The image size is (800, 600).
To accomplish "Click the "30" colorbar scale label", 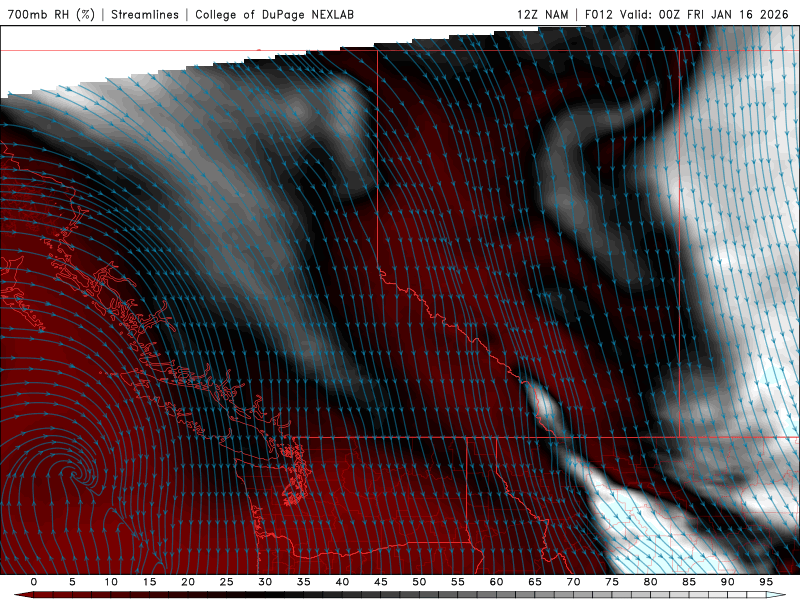I will (x=265, y=582).
